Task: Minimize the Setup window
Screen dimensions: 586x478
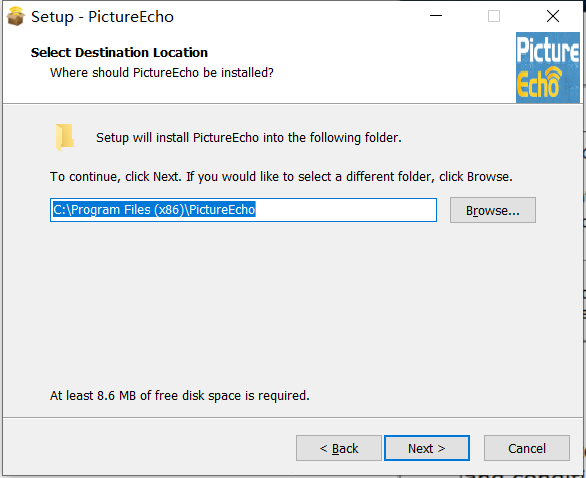Action: (x=436, y=16)
